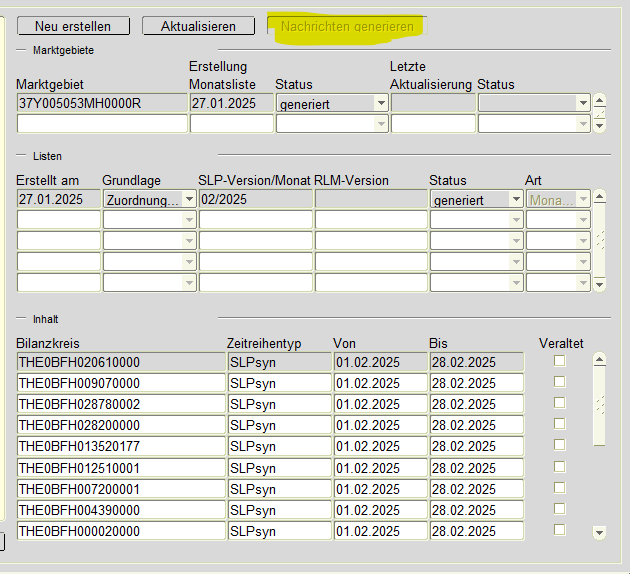Screen dimensions: 630x574
Task: Expand the Grundlage dropdown showing Zuordnung
Action: (189, 200)
